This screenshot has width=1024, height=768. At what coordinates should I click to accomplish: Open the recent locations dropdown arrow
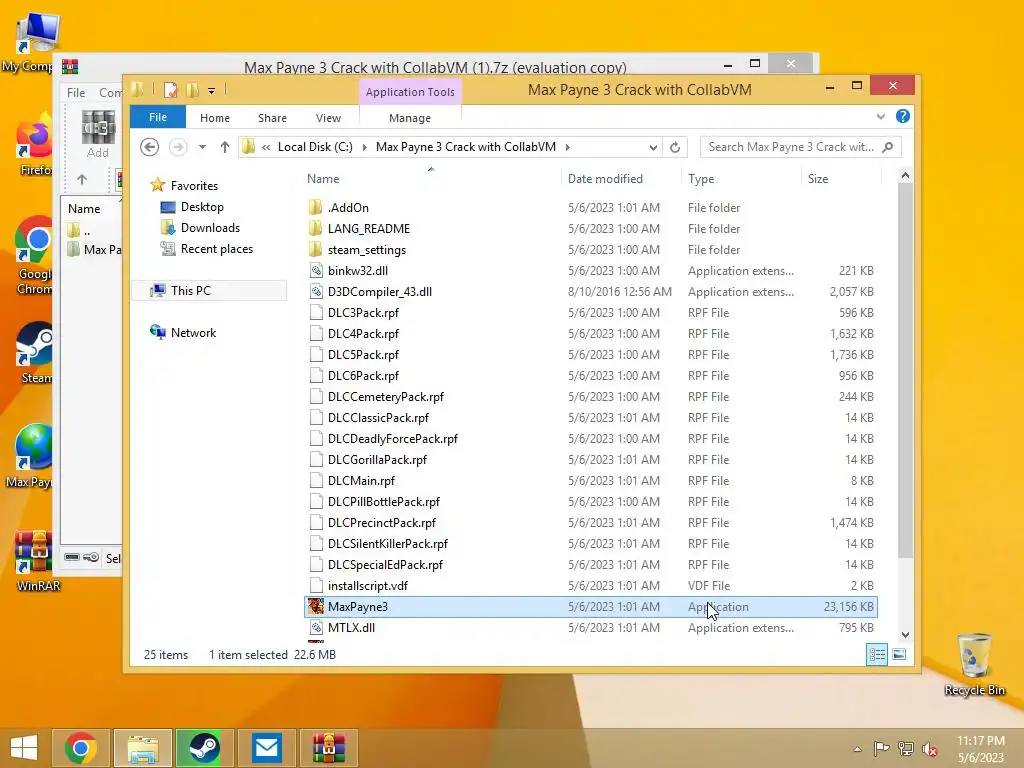(x=202, y=147)
